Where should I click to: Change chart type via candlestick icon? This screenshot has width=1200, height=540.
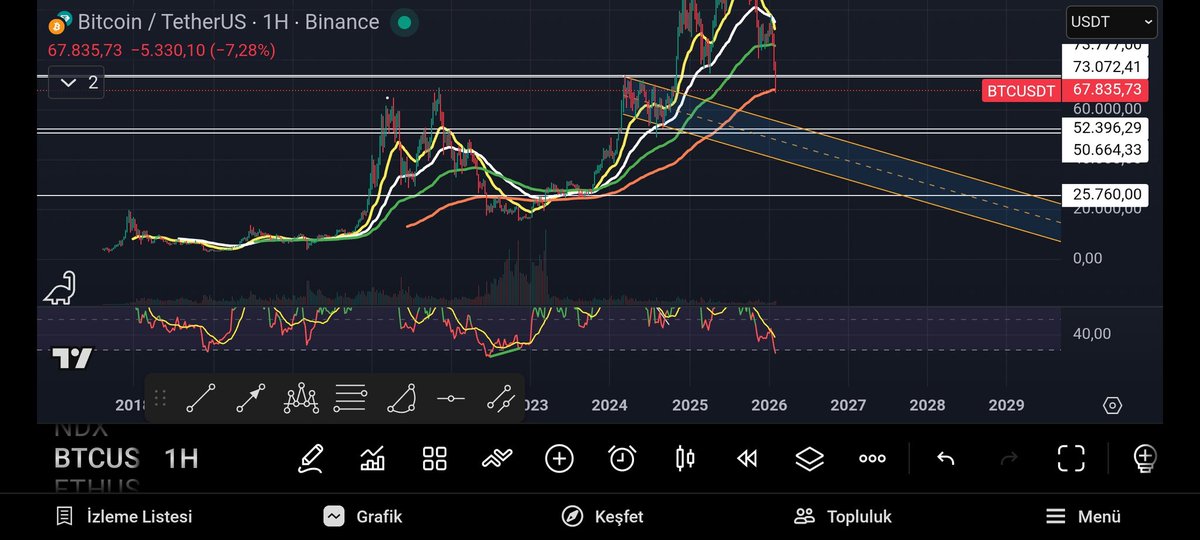click(685, 459)
